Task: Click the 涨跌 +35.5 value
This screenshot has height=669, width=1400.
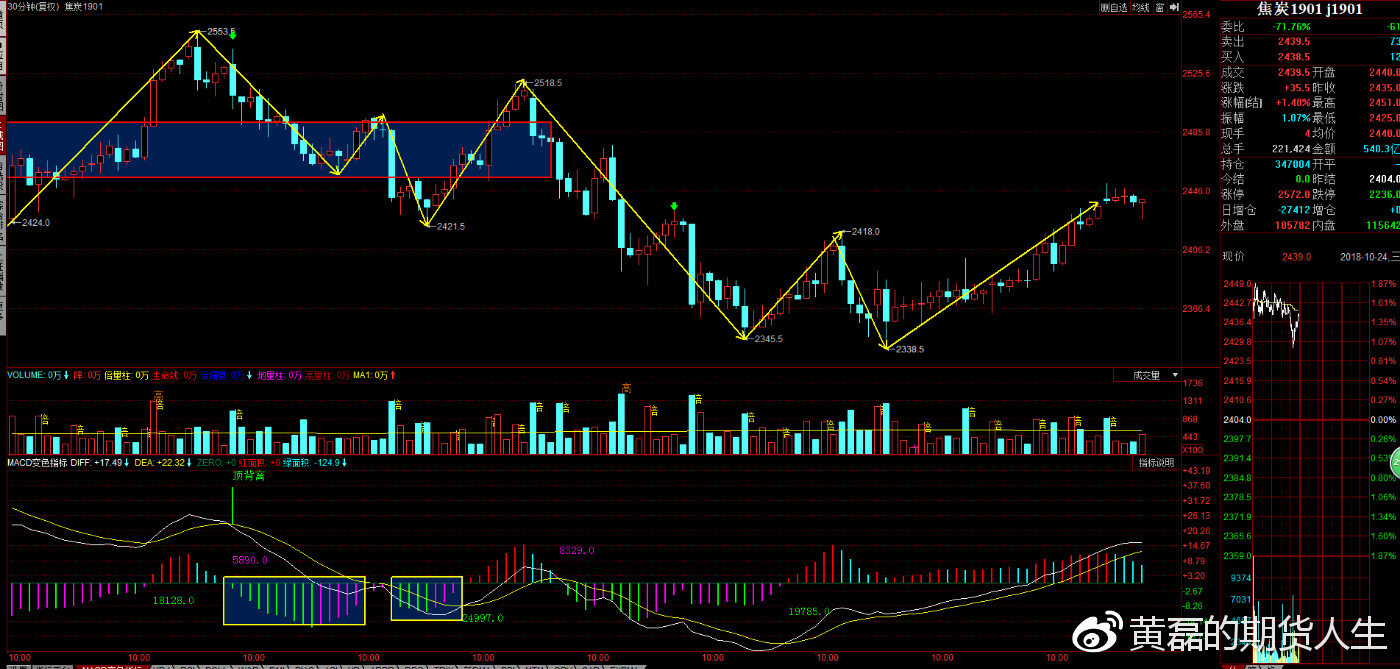Action: point(1297,87)
